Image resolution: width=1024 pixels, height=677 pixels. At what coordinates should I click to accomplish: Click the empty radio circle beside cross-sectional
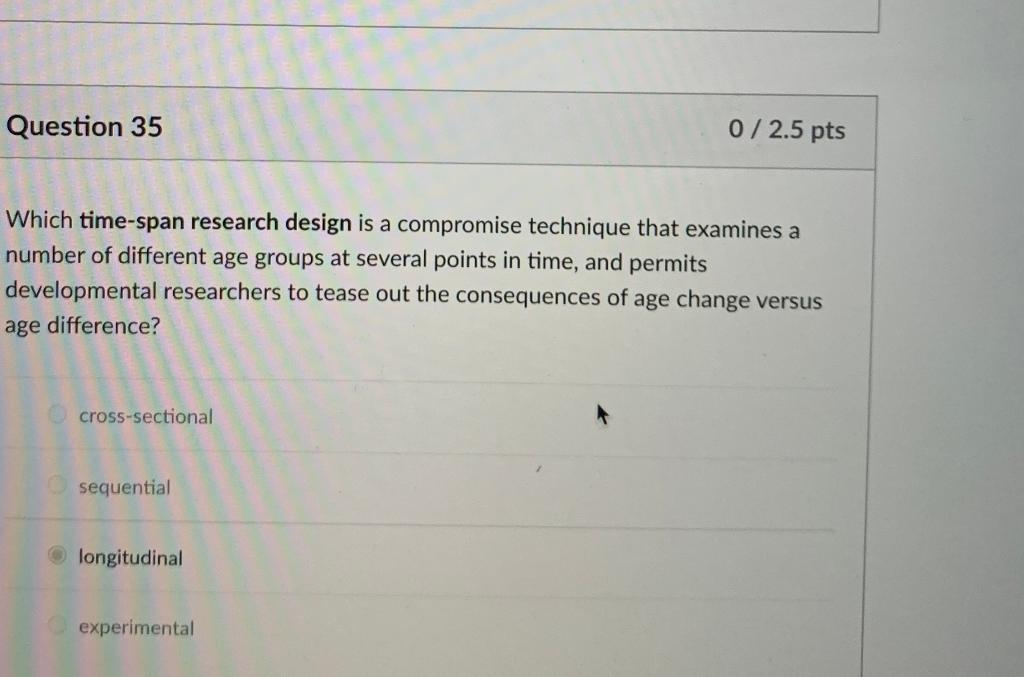click(x=57, y=414)
